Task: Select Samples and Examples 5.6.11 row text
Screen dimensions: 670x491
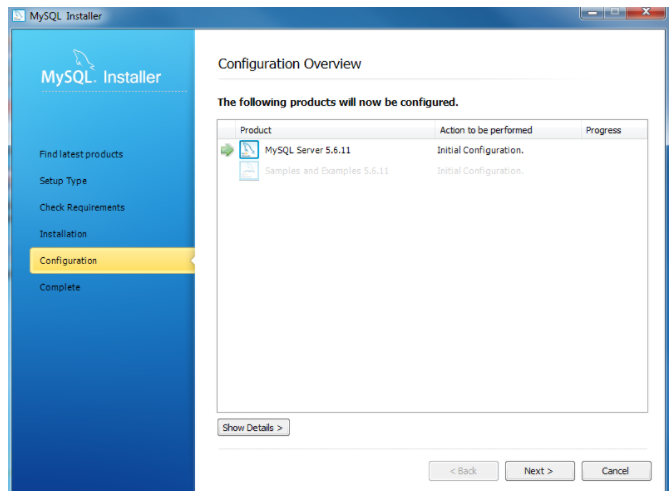Action: (x=327, y=171)
